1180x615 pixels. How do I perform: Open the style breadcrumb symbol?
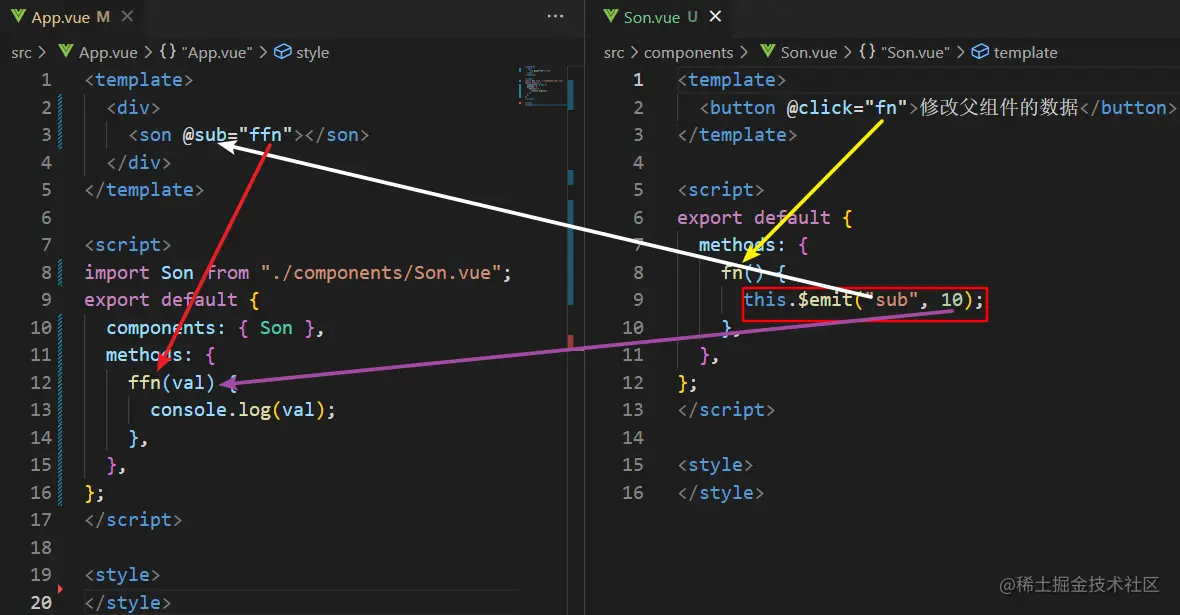tap(312, 52)
